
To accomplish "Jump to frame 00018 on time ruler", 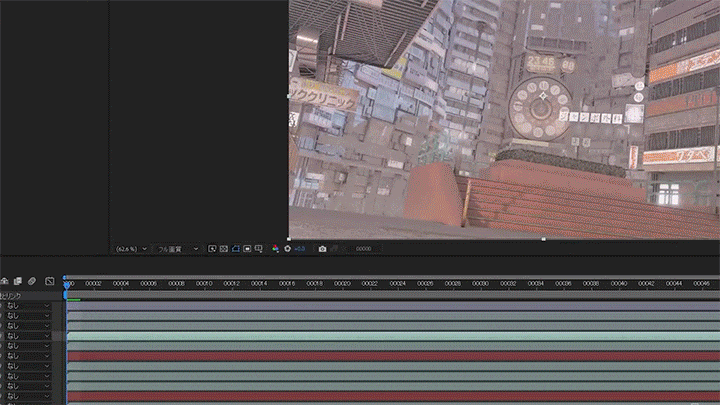I will coord(315,284).
